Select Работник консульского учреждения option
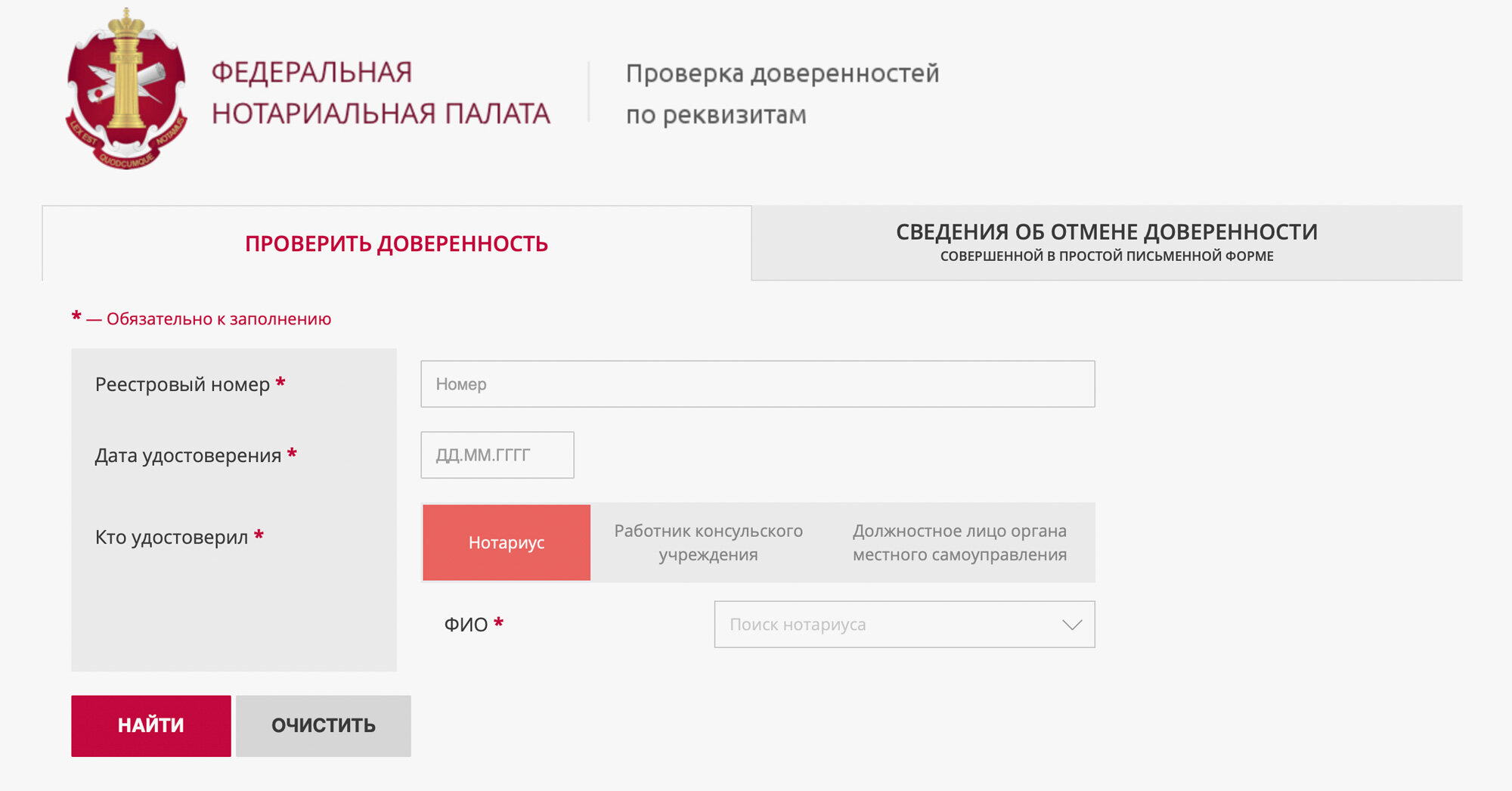This screenshot has width=1512, height=791. click(708, 542)
